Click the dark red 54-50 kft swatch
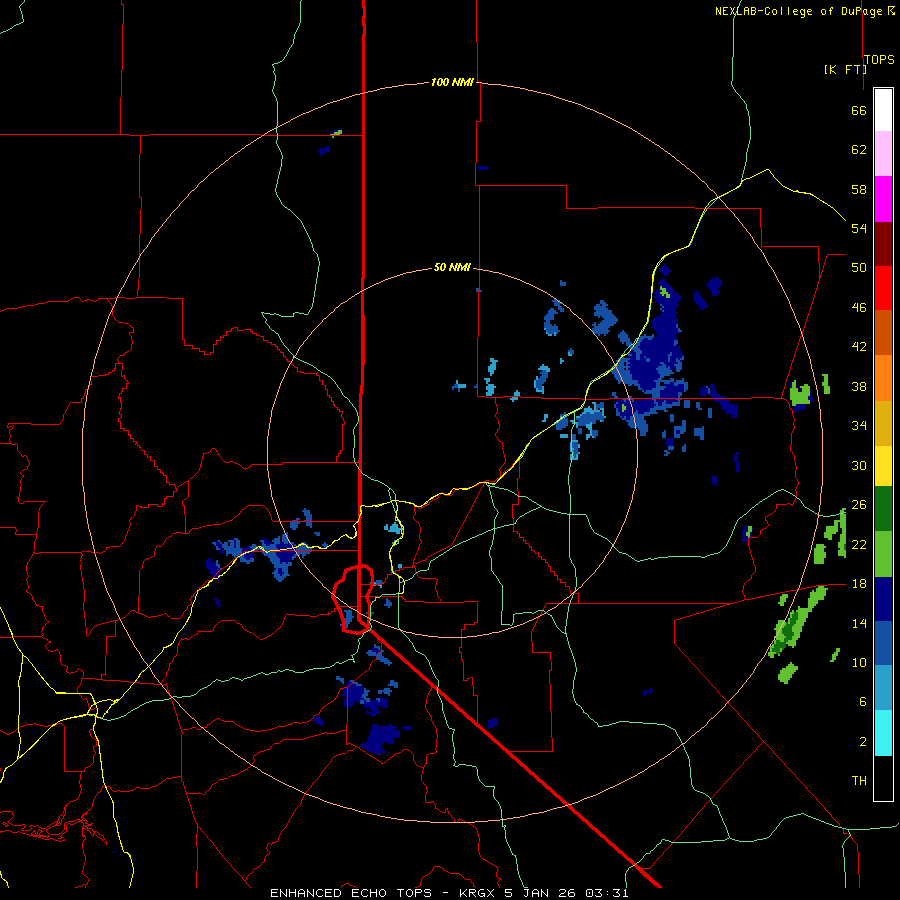 883,244
